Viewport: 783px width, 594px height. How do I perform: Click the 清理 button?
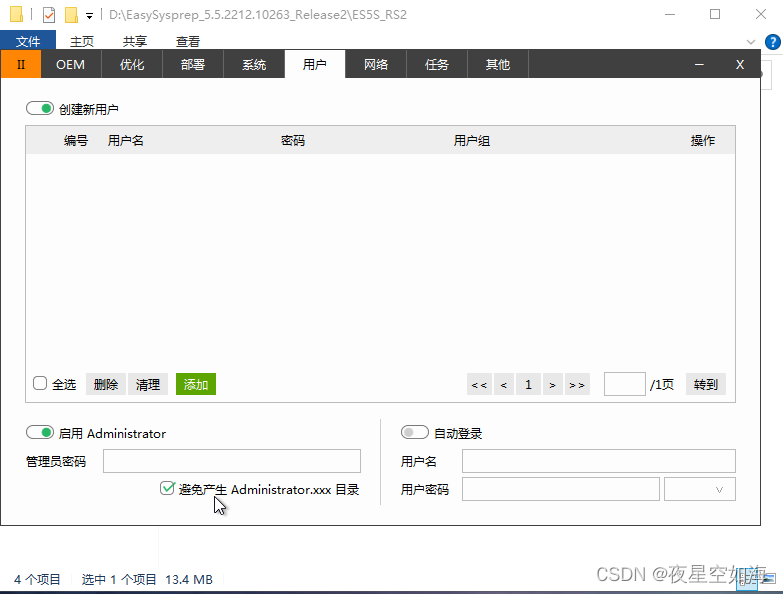click(x=148, y=384)
